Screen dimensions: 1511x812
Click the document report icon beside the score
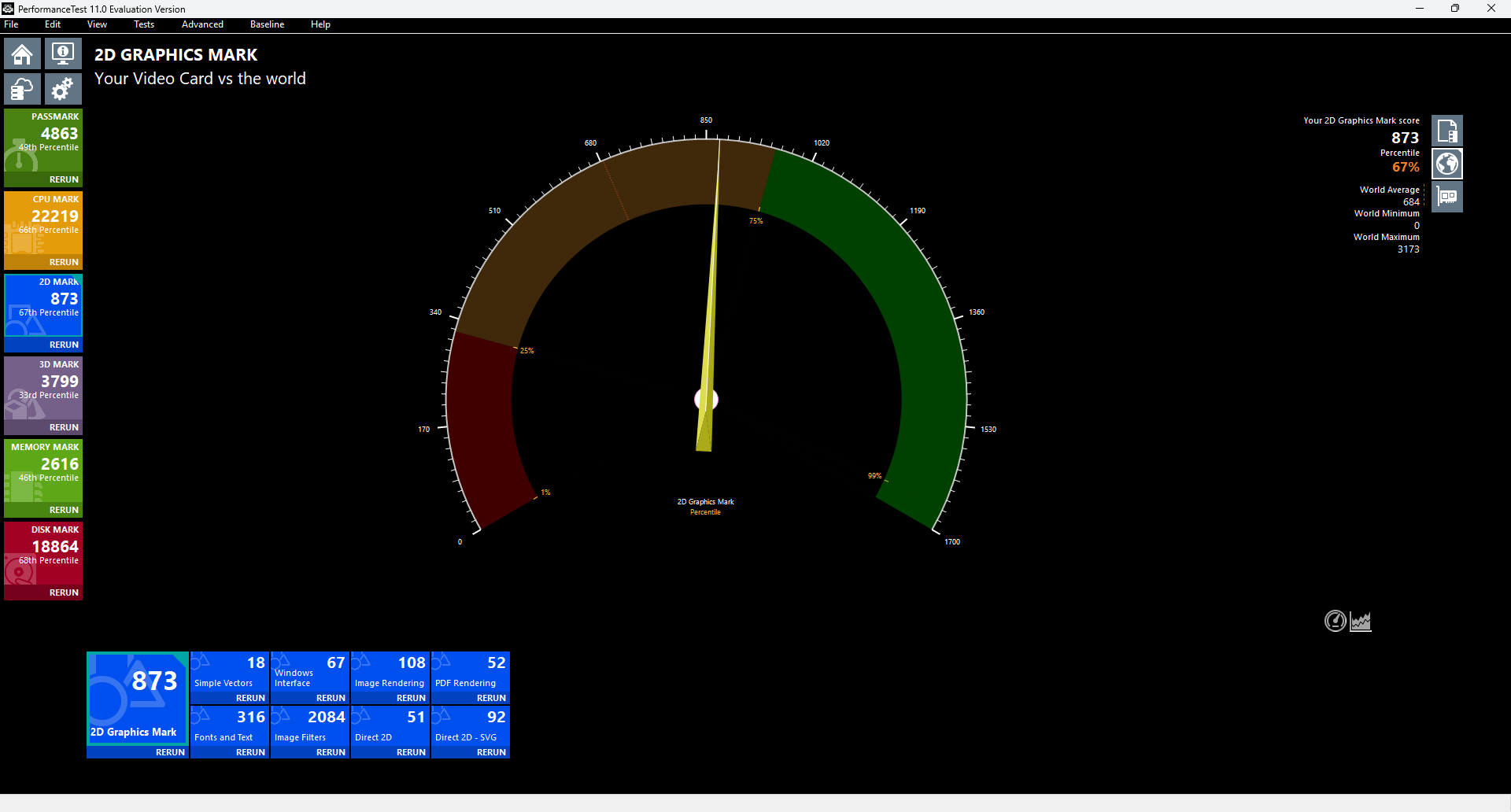tap(1446, 131)
